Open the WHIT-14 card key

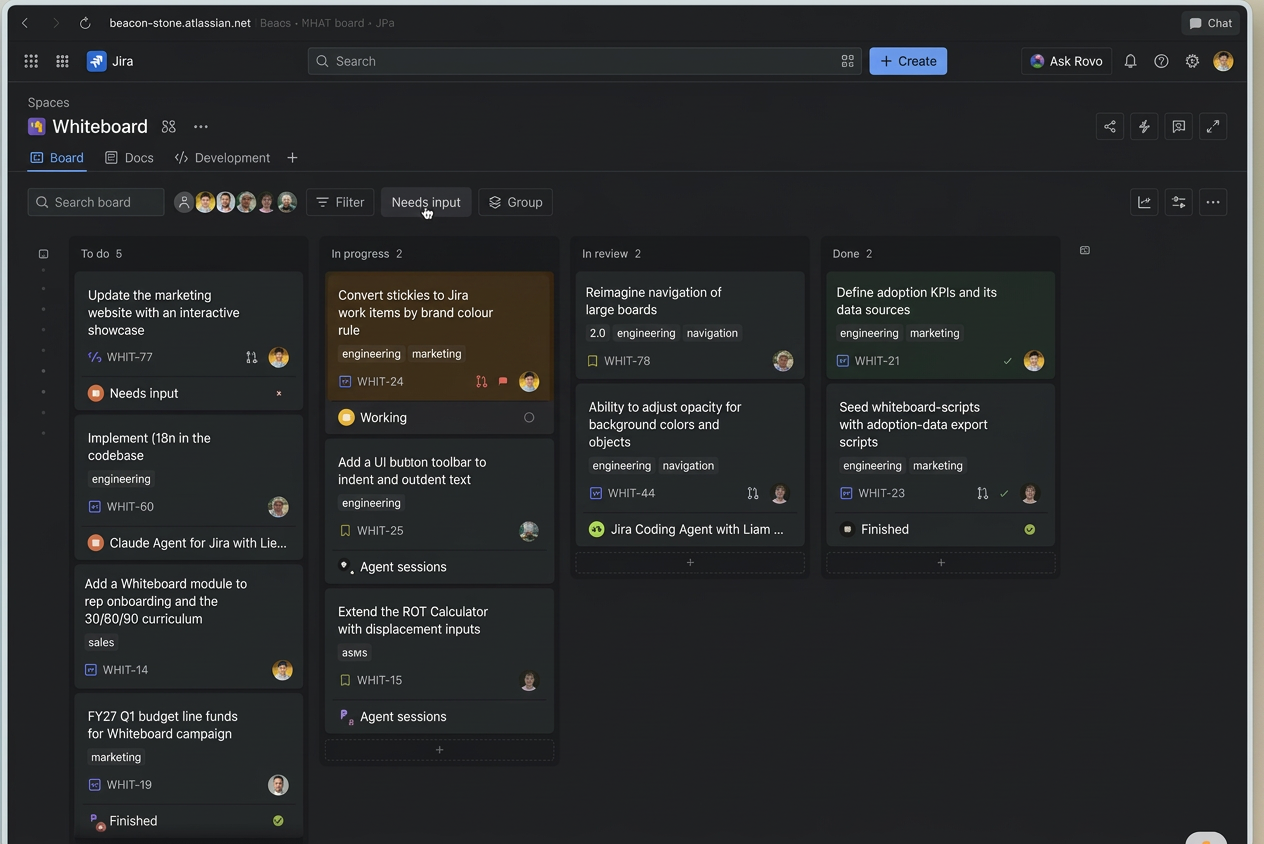(125, 670)
